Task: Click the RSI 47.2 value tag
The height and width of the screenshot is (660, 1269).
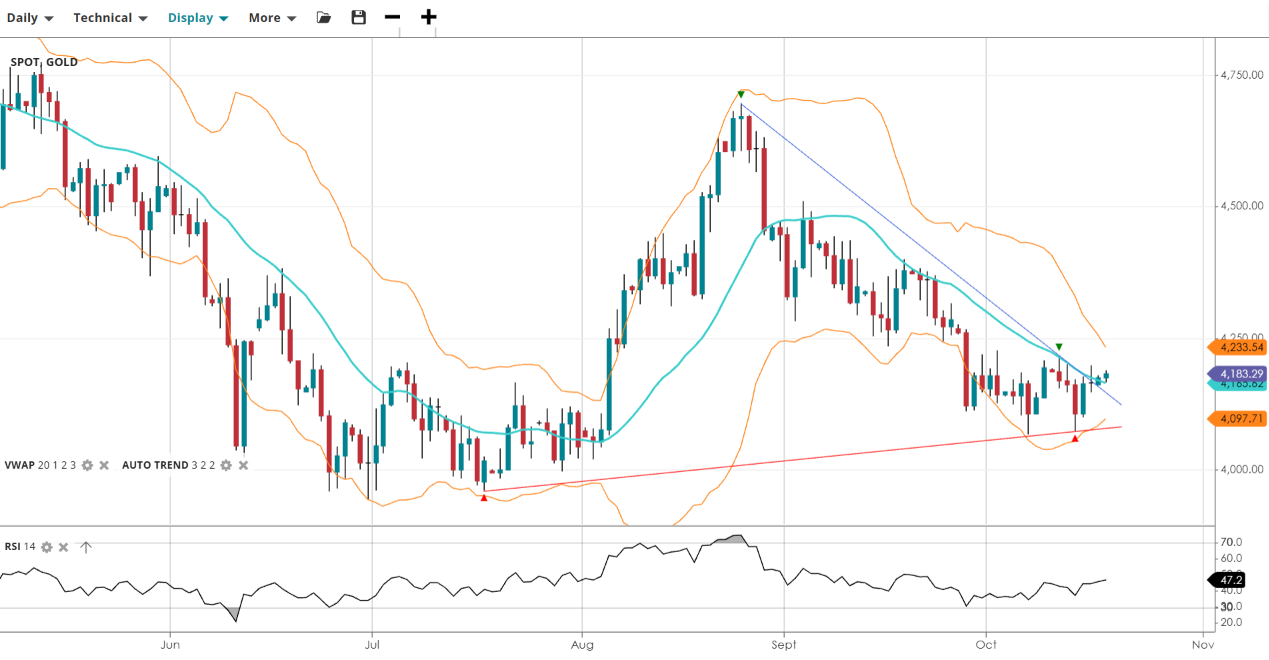Action: click(1228, 580)
